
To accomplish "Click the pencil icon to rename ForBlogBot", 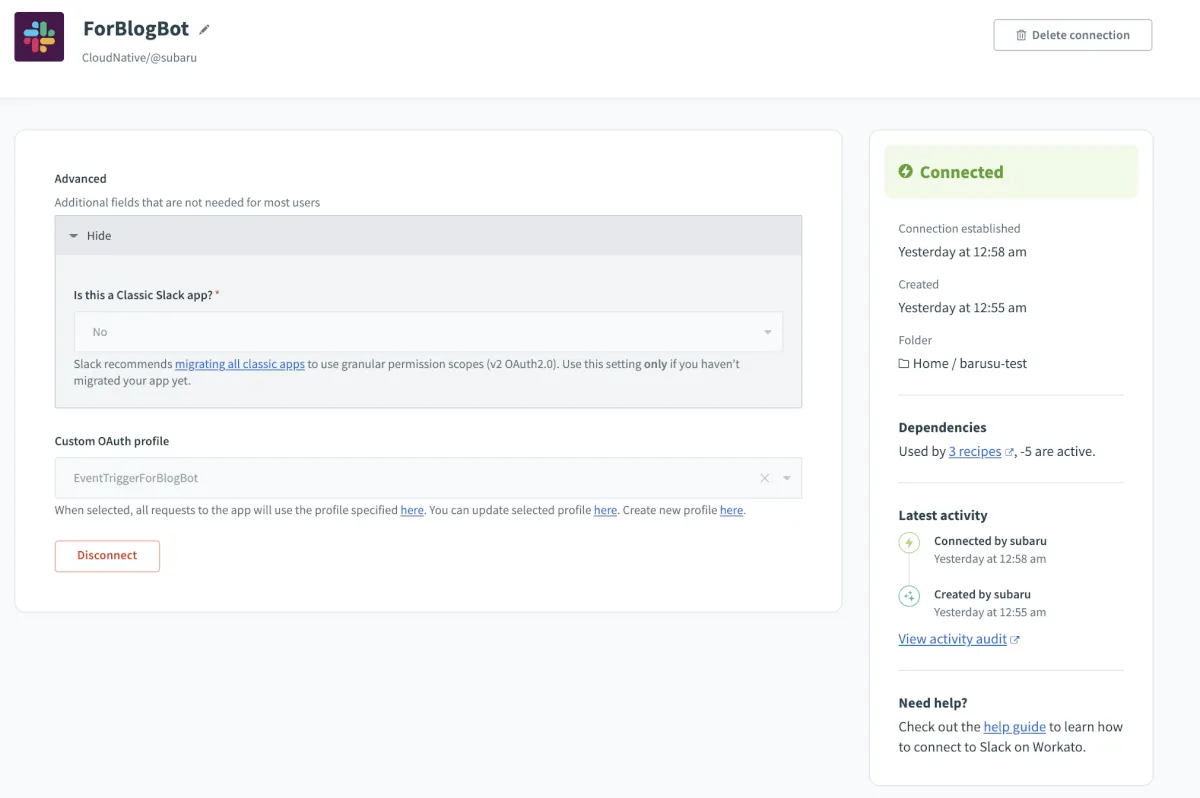I will pyautogui.click(x=205, y=30).
